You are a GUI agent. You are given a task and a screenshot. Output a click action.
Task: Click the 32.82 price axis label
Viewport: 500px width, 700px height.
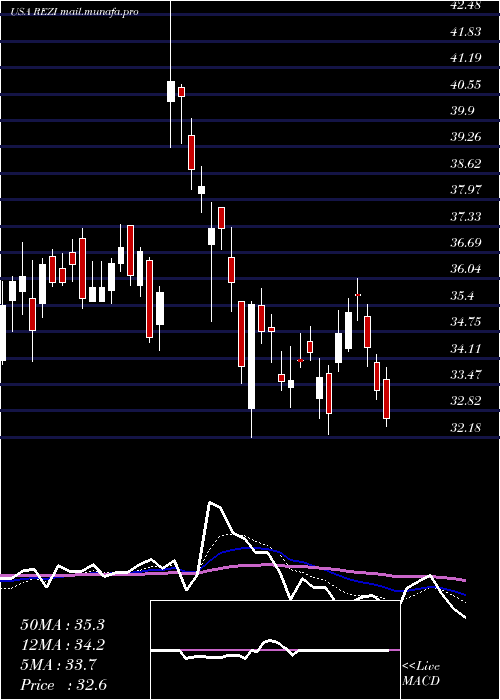pos(466,400)
